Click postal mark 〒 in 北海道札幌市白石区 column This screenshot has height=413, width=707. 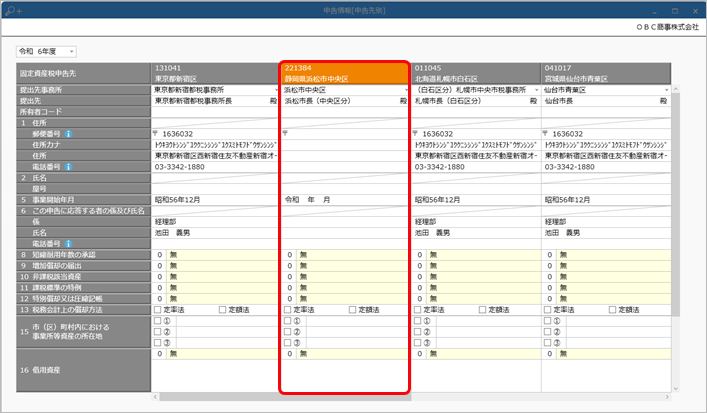415,133
